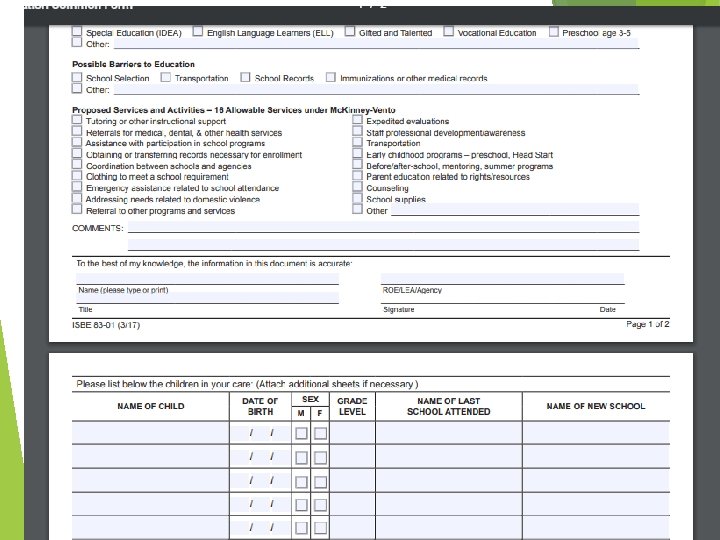This screenshot has height=540, width=720.
Task: Click the Possible Barriers to Education heading
Action: coord(133,64)
